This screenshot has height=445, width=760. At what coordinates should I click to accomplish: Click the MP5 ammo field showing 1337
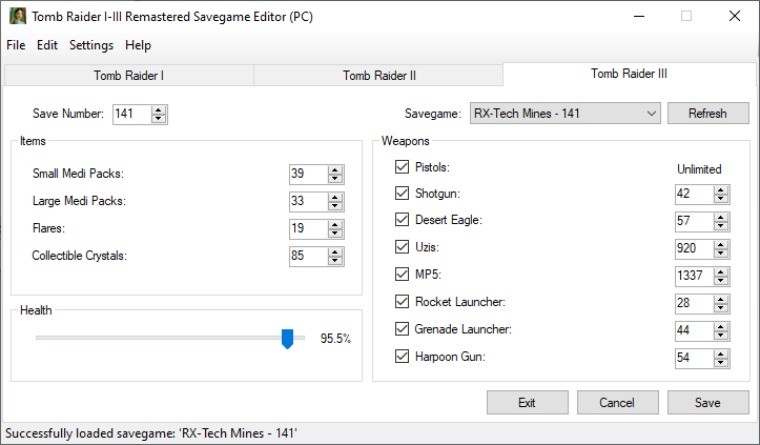pyautogui.click(x=694, y=276)
